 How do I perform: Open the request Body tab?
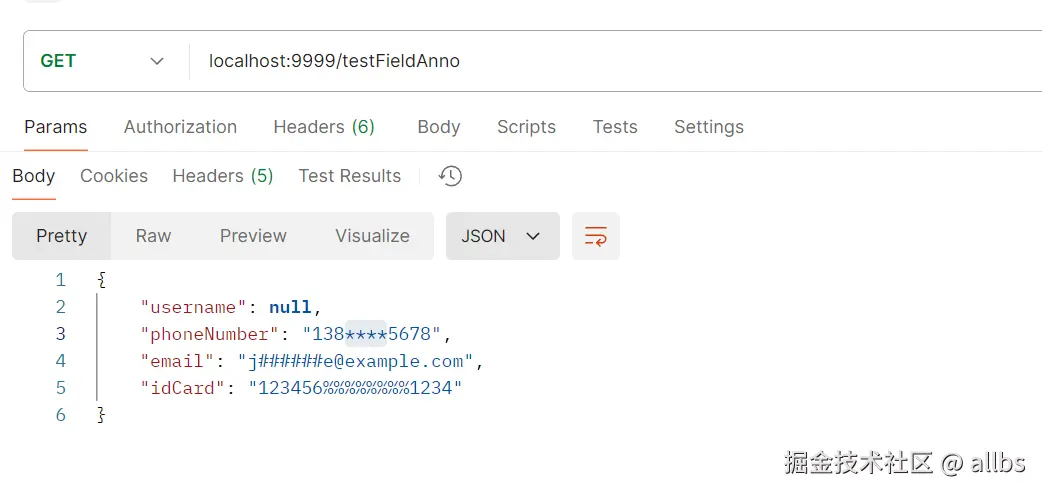(439, 127)
